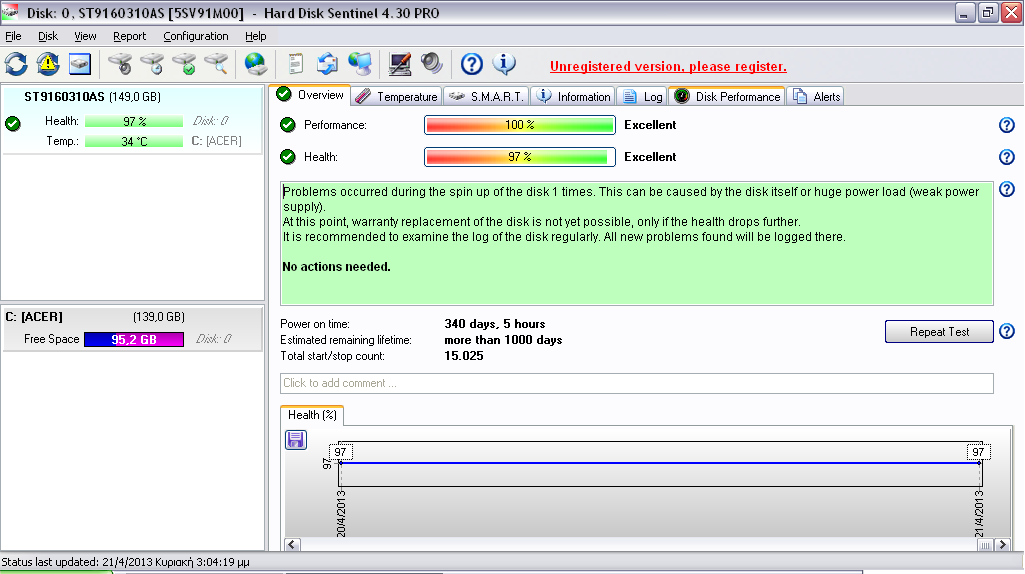The width and height of the screenshot is (1025, 574).
Task: Select the Health (%) graph tab
Action: pyautogui.click(x=312, y=415)
